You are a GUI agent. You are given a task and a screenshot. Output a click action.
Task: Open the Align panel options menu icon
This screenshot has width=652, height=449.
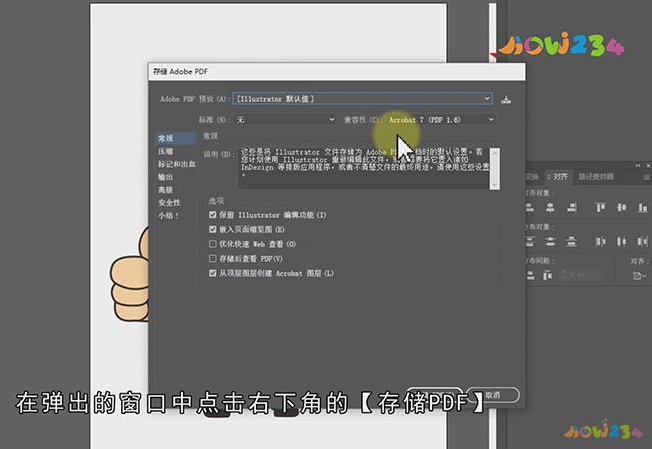[647, 177]
